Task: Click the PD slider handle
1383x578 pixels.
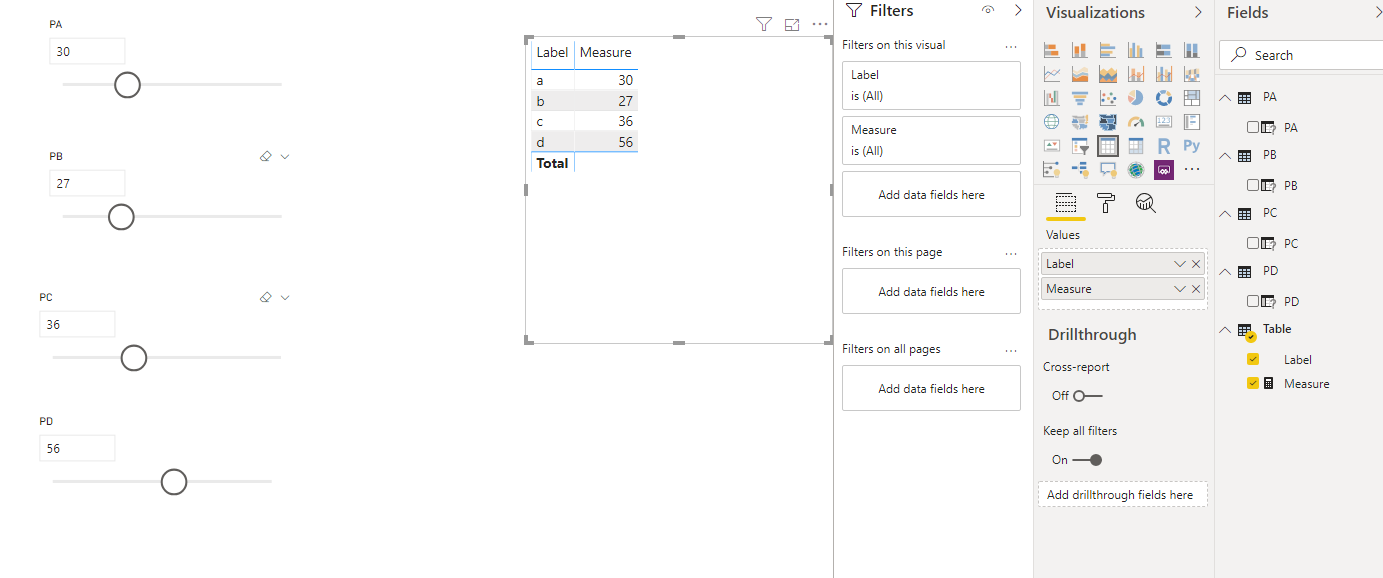Action: (x=174, y=482)
